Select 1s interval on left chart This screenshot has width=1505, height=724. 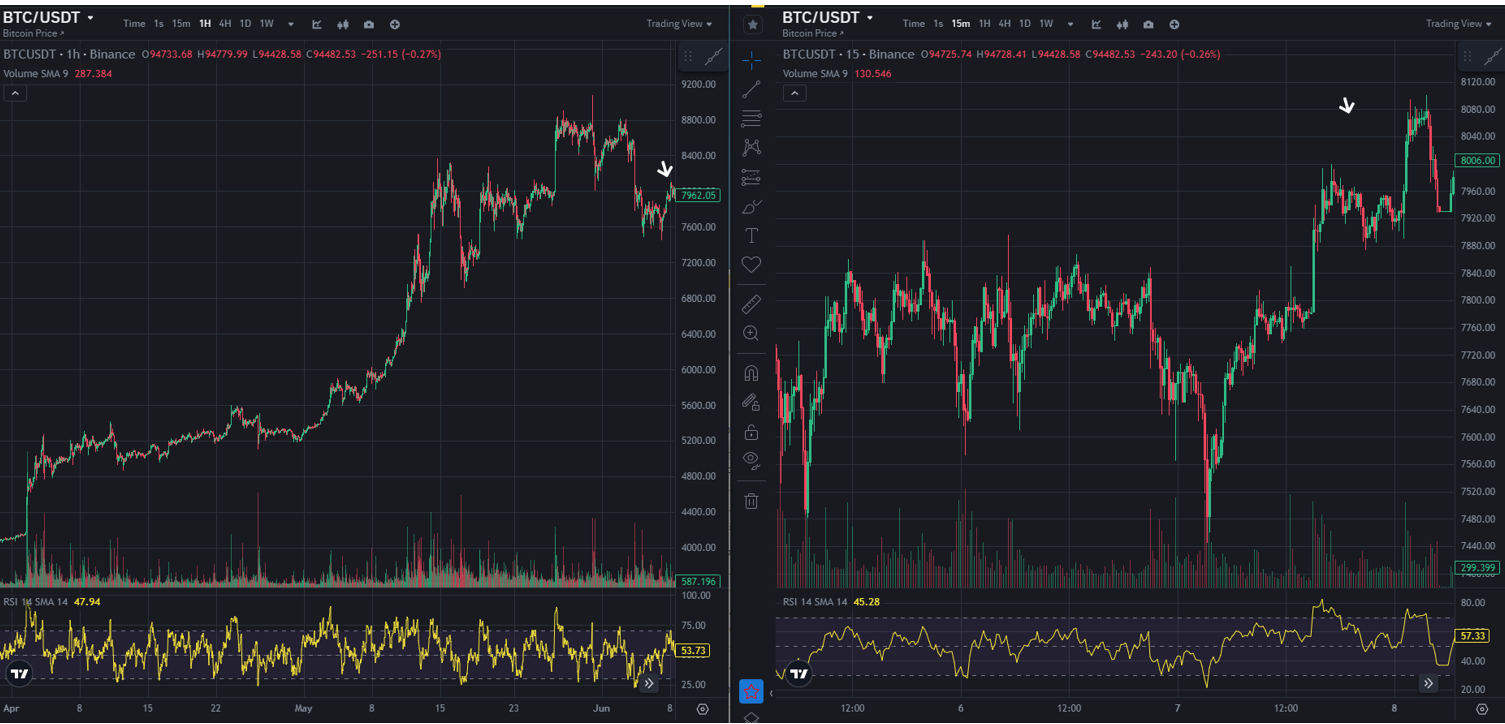click(x=158, y=24)
